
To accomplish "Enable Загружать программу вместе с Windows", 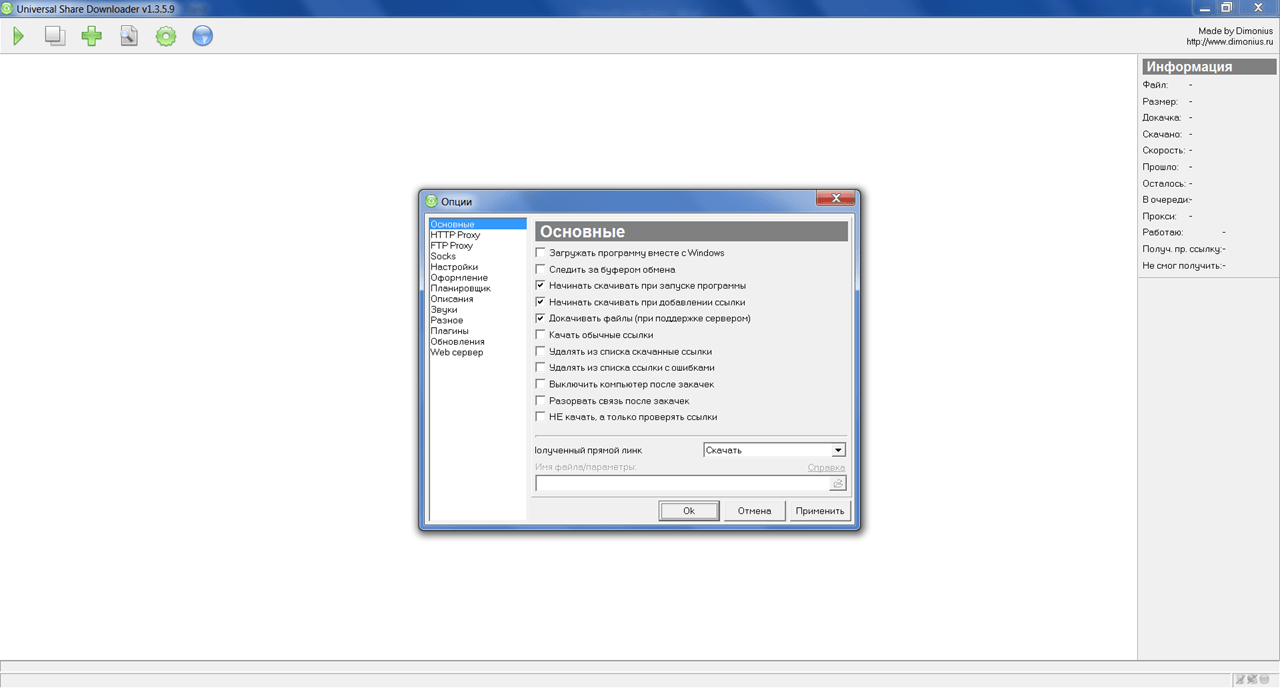I will (x=541, y=253).
